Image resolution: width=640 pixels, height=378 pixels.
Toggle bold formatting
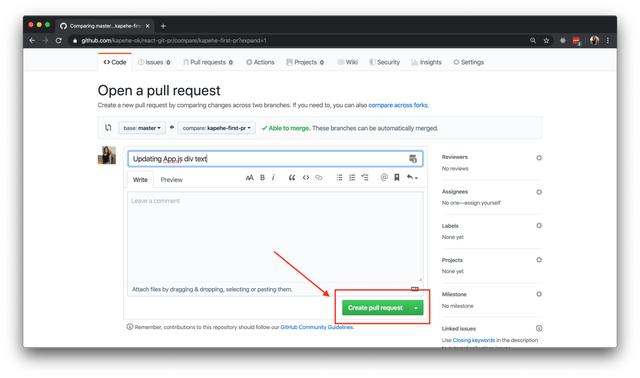tap(262, 177)
